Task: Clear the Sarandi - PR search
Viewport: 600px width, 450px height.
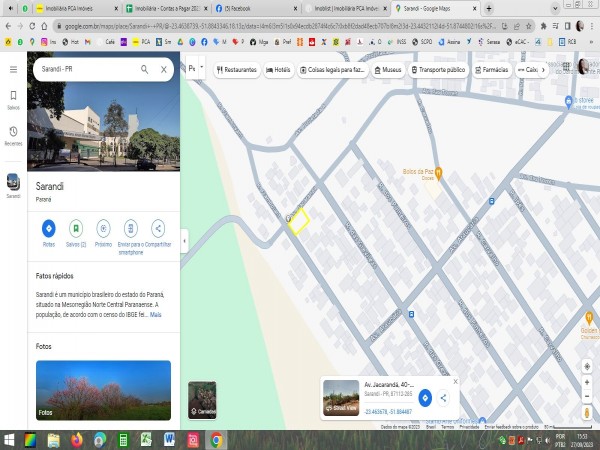Action: (x=164, y=69)
